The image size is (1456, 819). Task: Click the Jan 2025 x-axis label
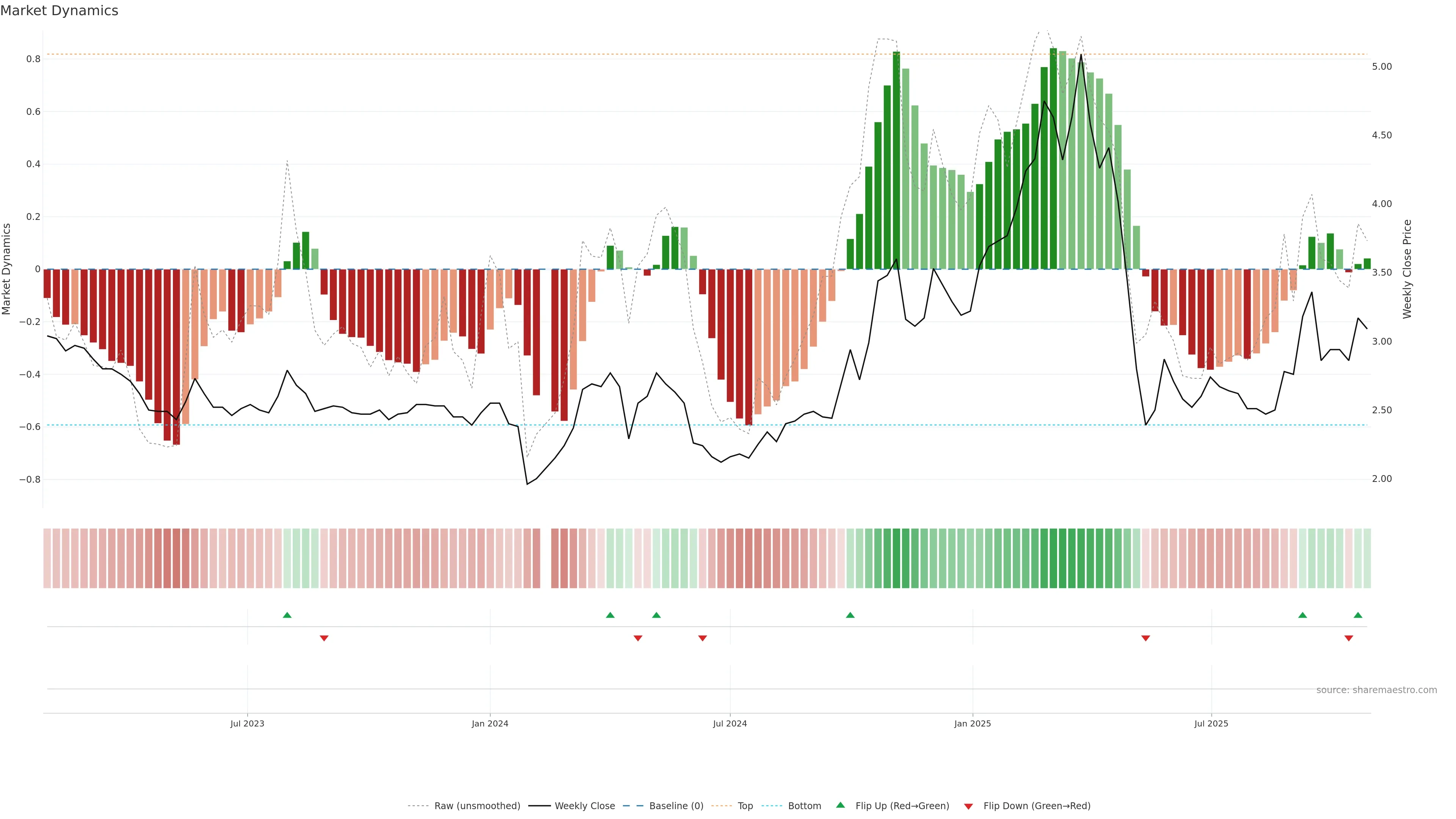click(x=972, y=723)
